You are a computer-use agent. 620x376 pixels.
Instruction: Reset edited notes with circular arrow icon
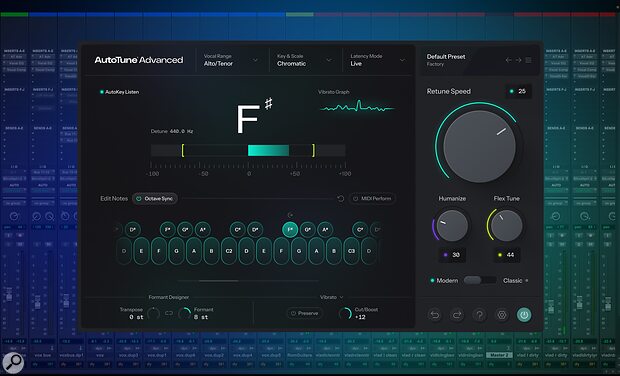(340, 198)
